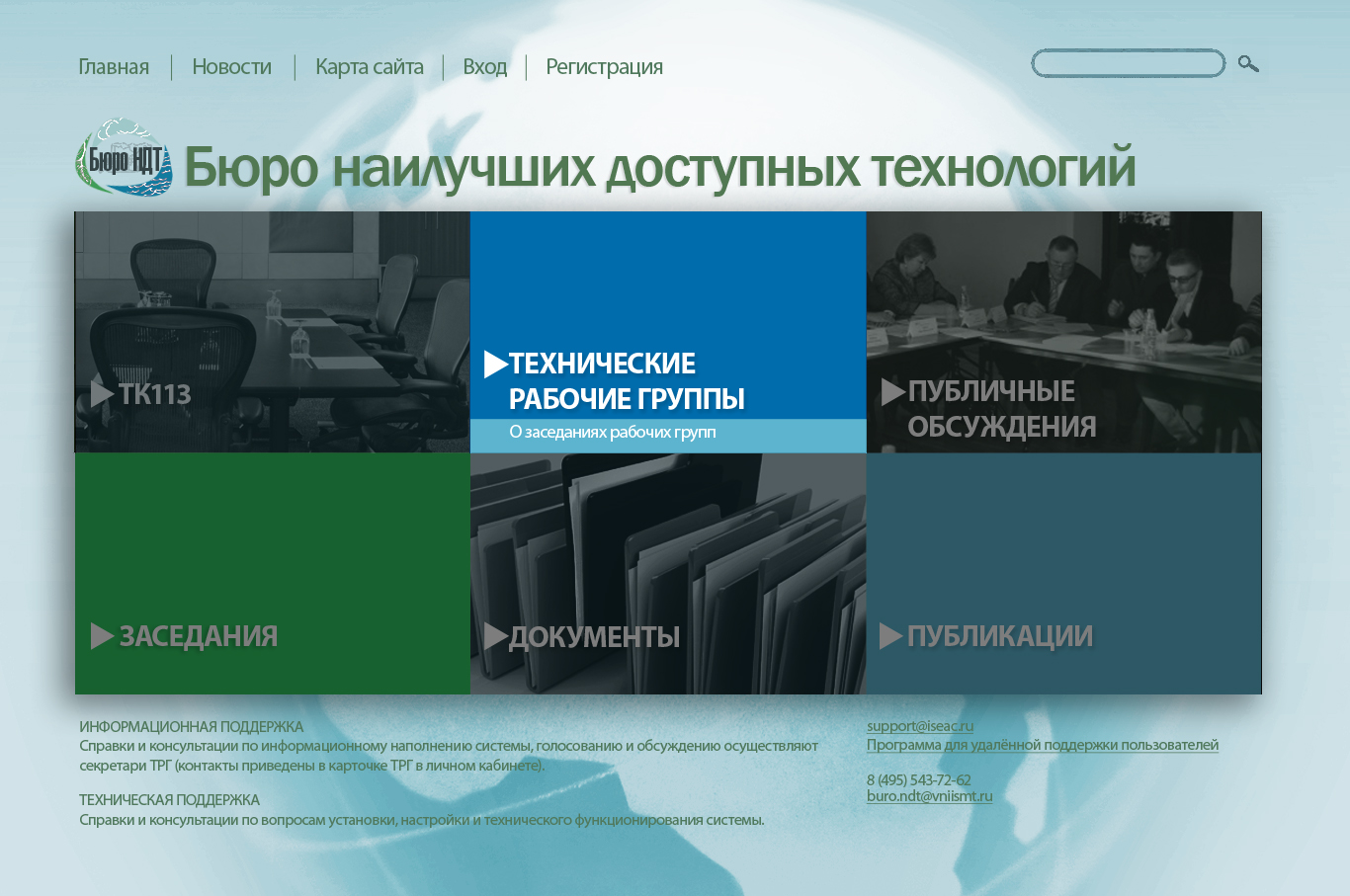Open the Новости menu item
This screenshot has width=1350, height=896.
click(231, 67)
